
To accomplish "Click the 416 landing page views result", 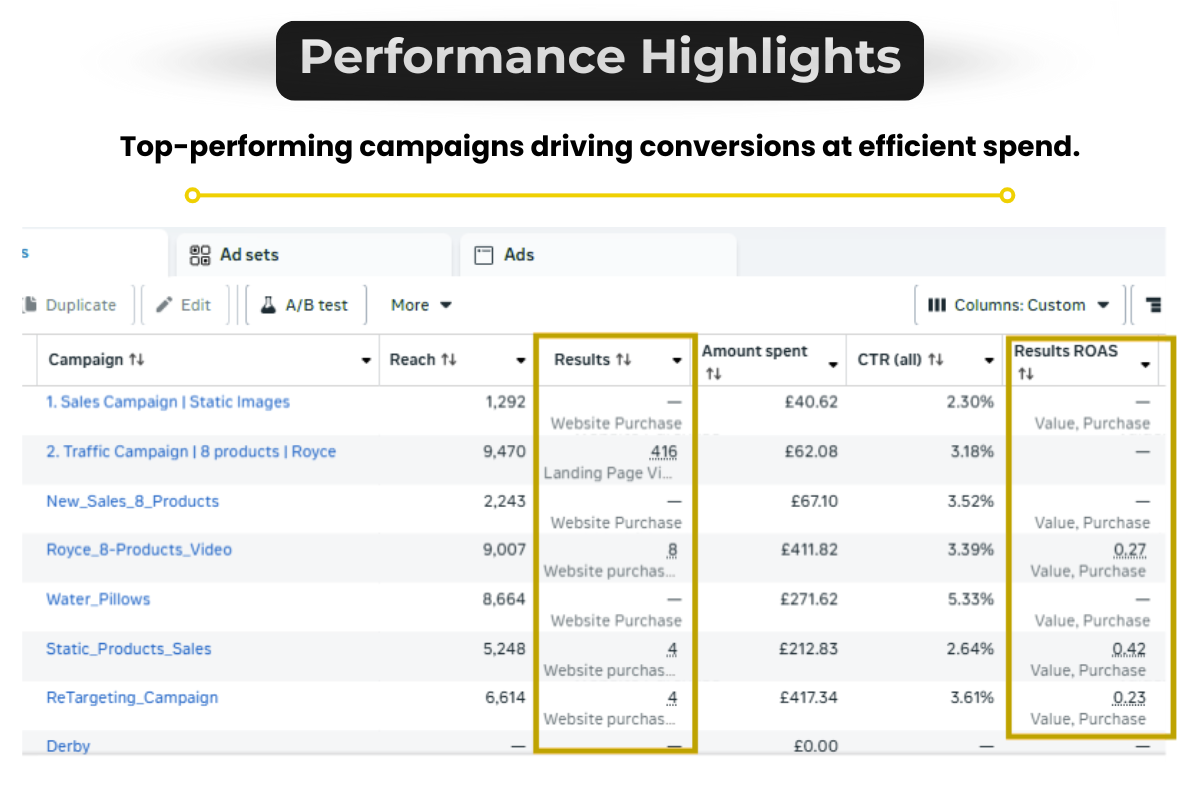I will (x=663, y=452).
